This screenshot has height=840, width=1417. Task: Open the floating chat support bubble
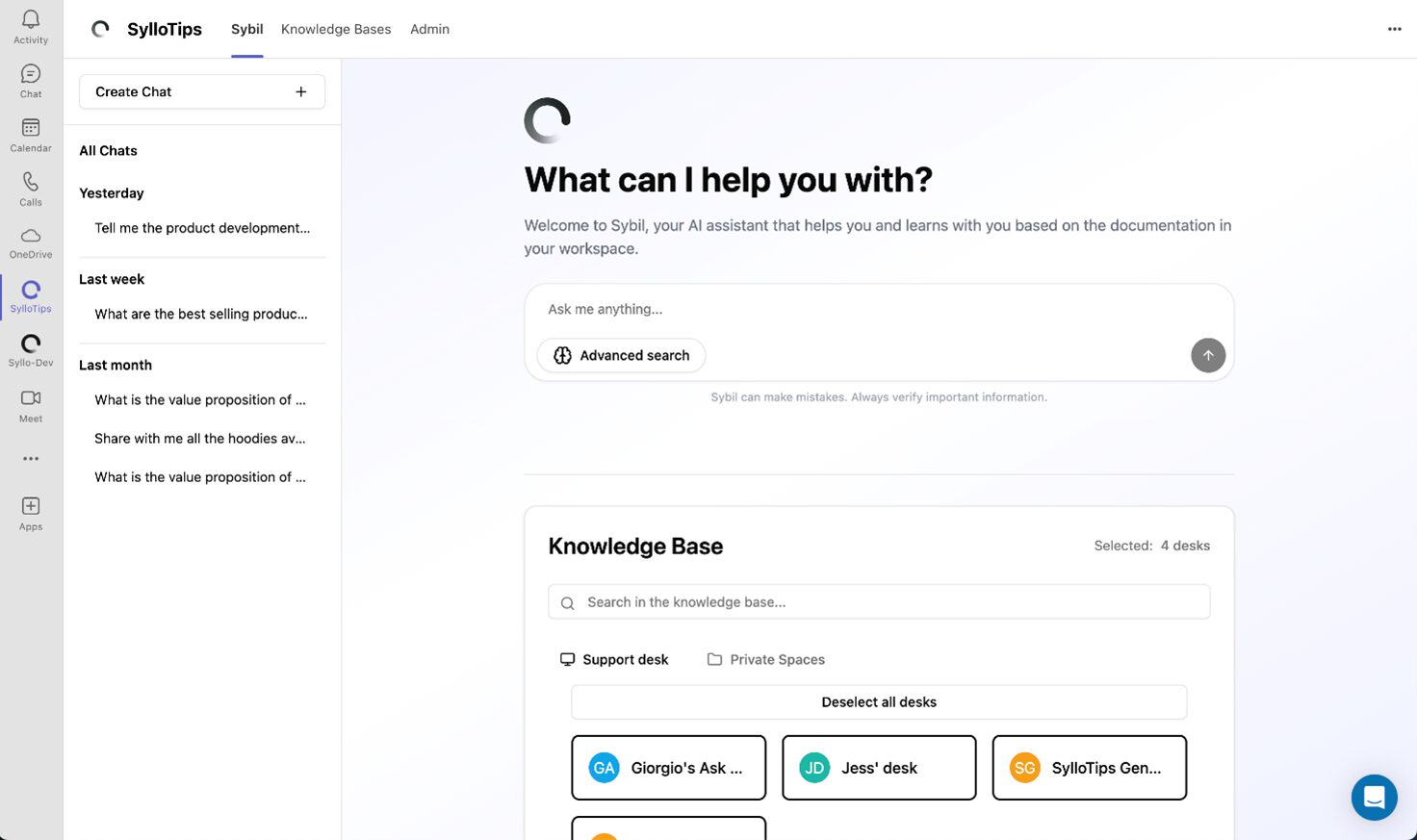1374,798
